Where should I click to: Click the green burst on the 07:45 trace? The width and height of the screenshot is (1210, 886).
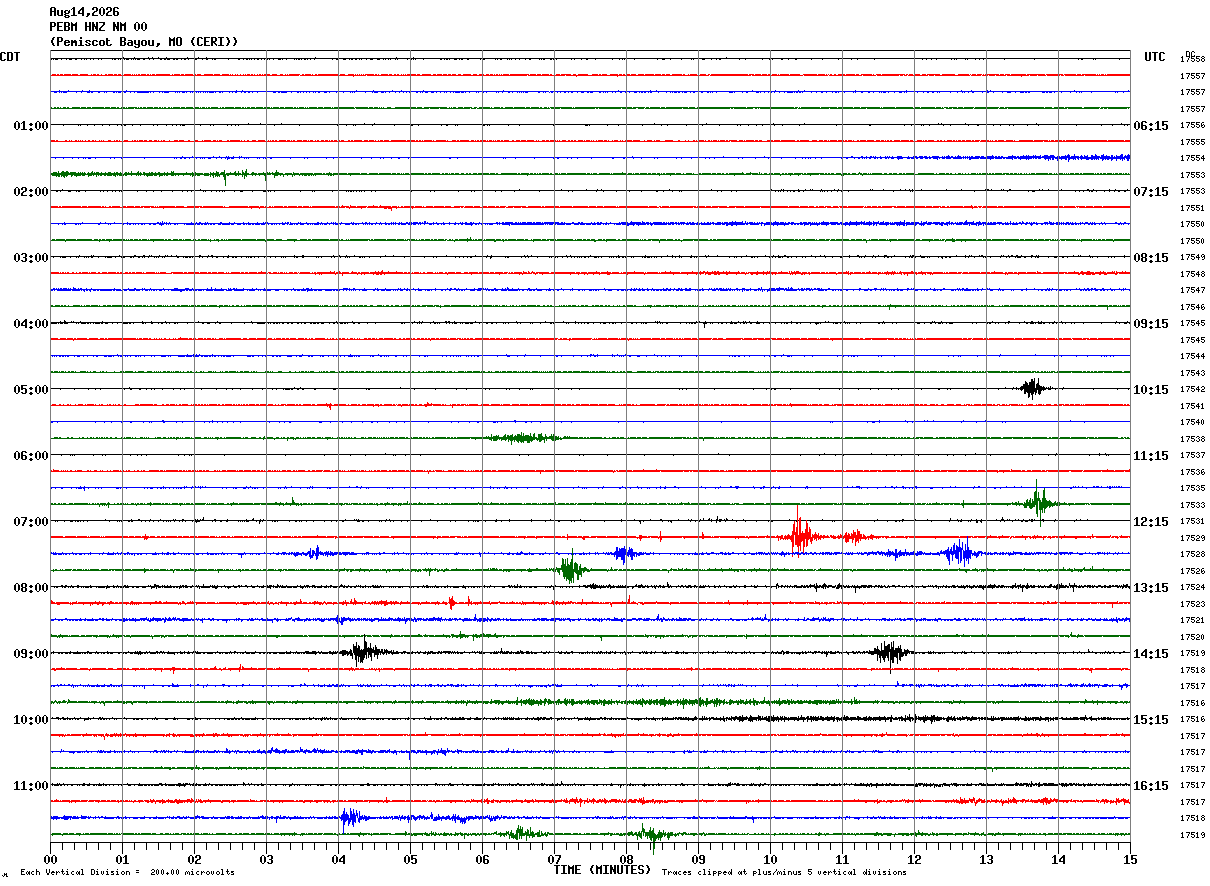(x=572, y=570)
